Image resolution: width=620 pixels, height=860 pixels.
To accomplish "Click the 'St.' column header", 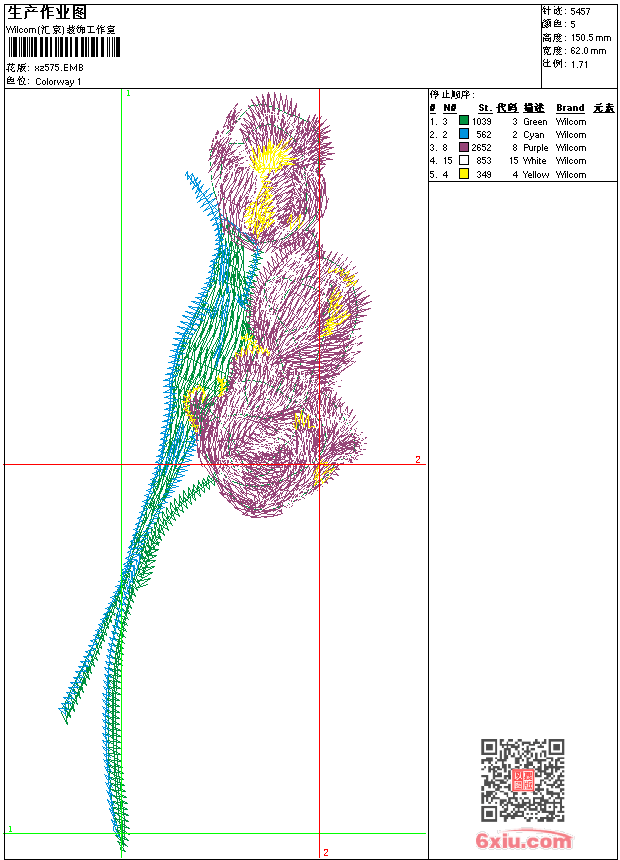I will click(x=485, y=108).
